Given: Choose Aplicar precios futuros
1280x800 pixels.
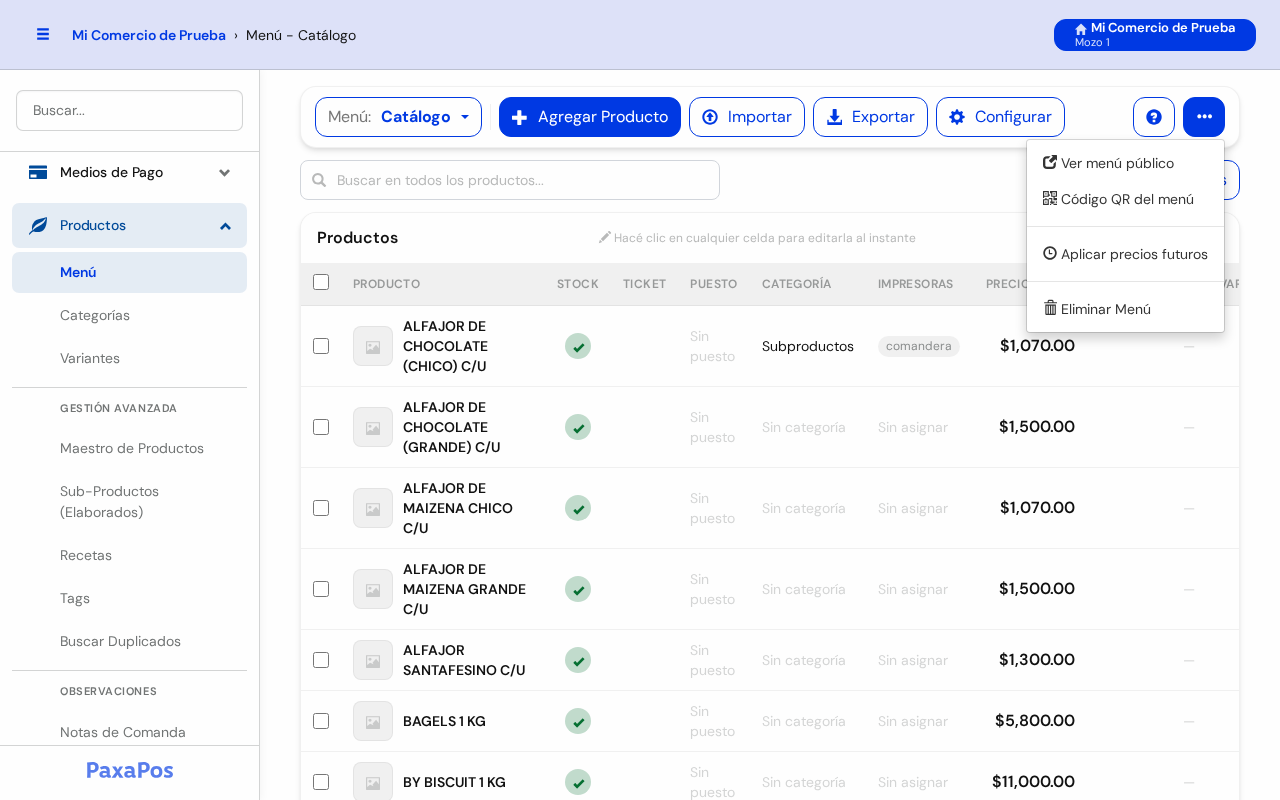Looking at the screenshot, I should pos(1125,254).
